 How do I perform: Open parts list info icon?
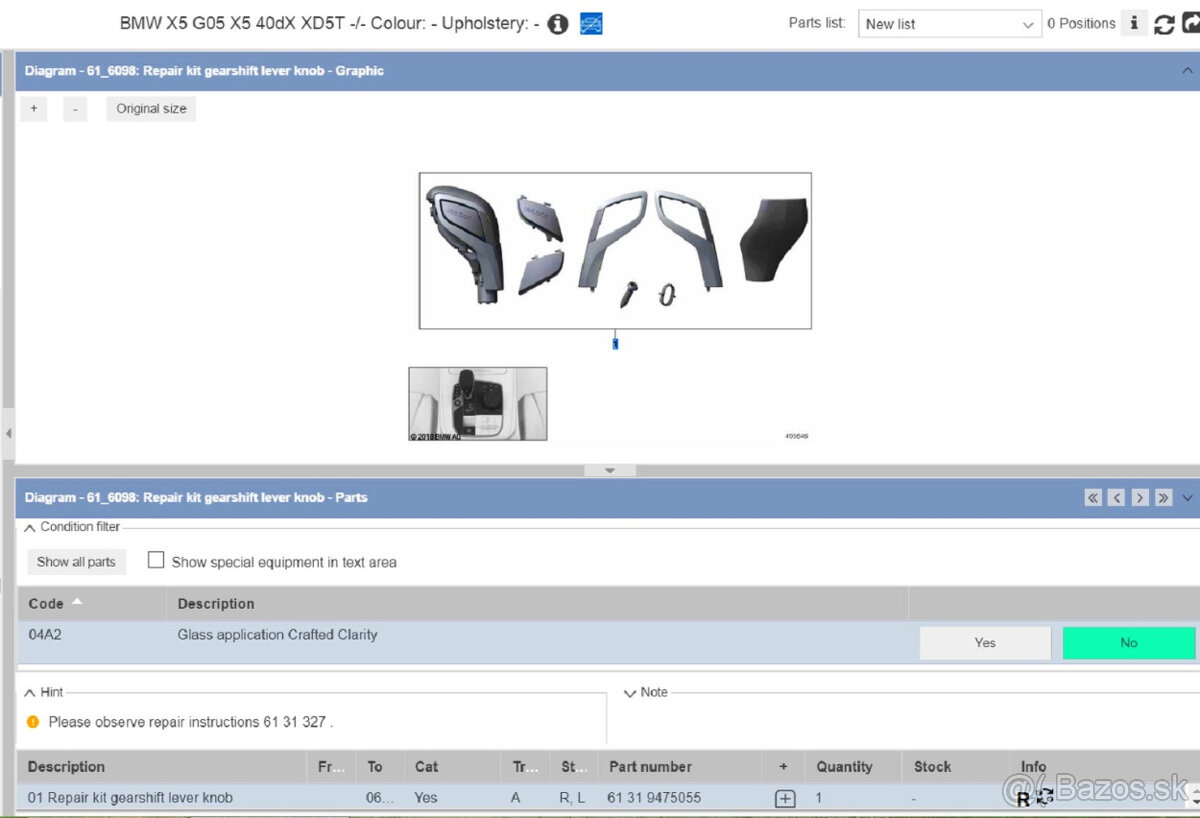(x=1133, y=23)
